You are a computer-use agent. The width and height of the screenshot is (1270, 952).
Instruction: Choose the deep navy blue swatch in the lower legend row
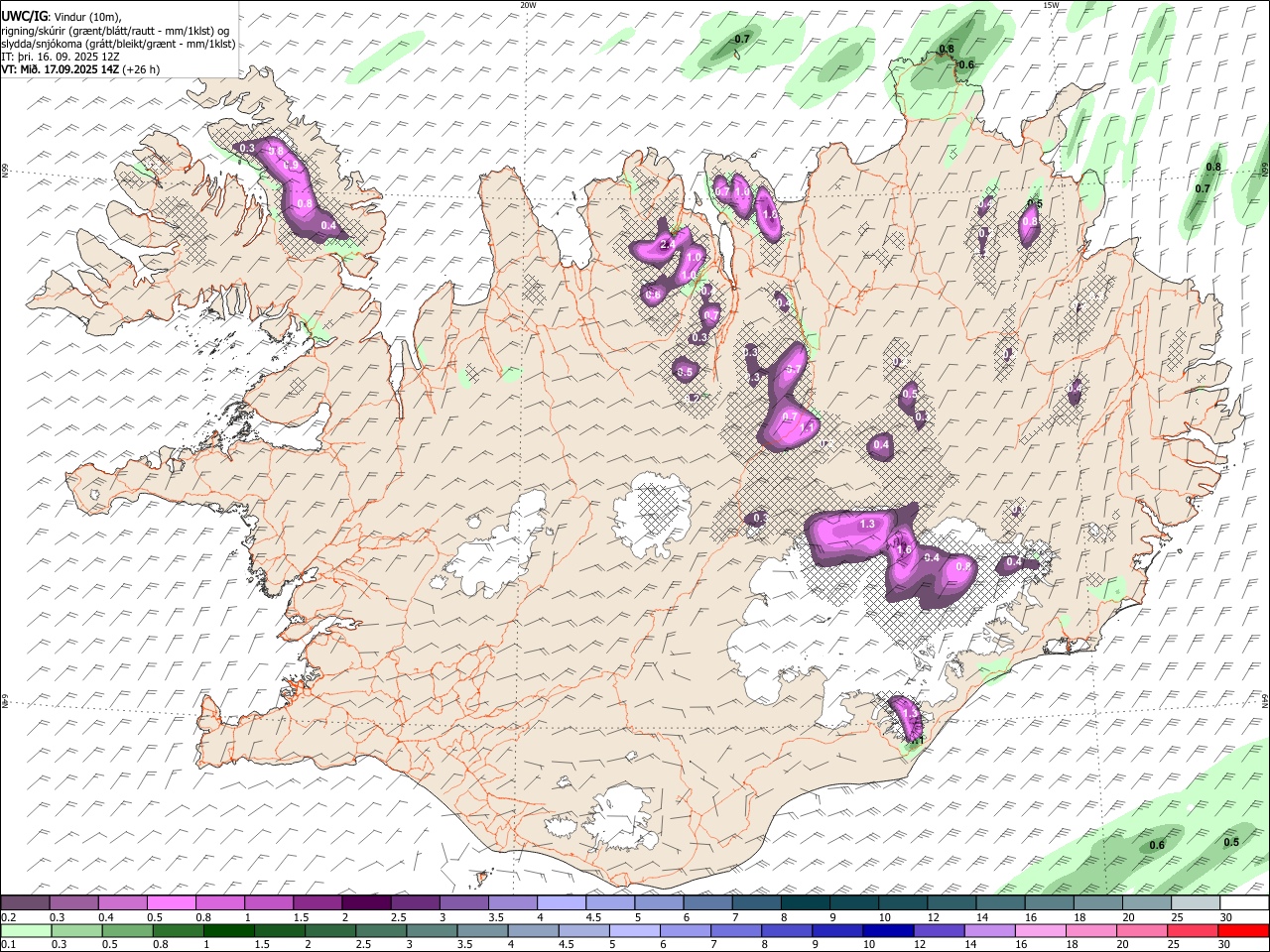point(887,931)
